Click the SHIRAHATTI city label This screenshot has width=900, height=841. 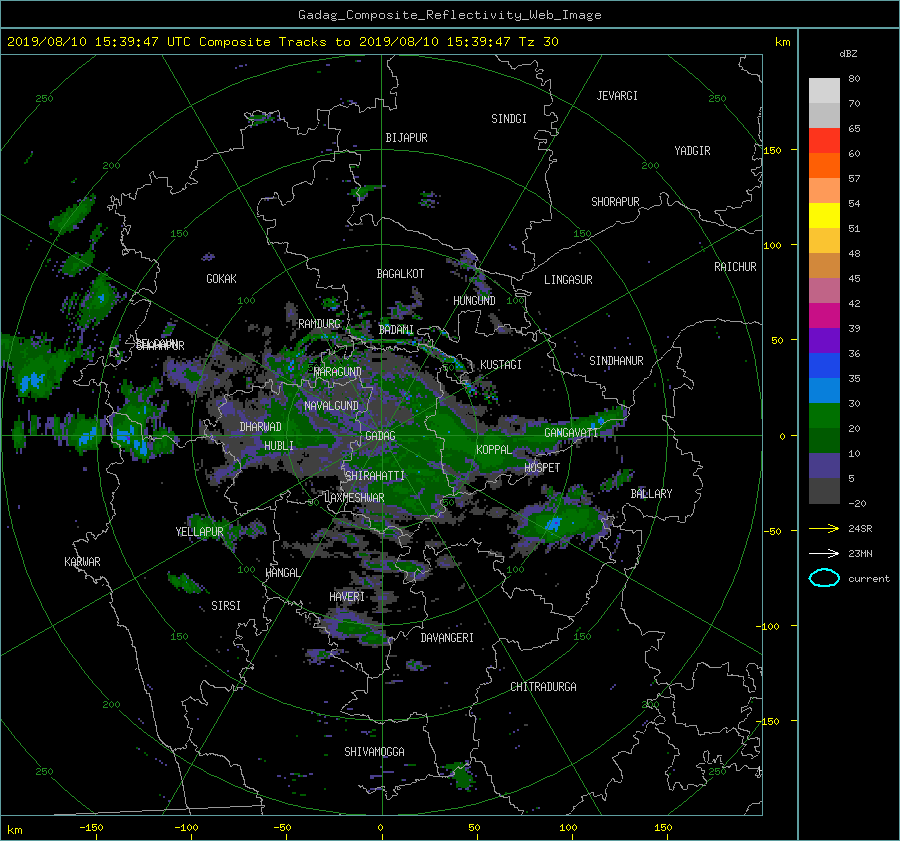pyautogui.click(x=375, y=476)
